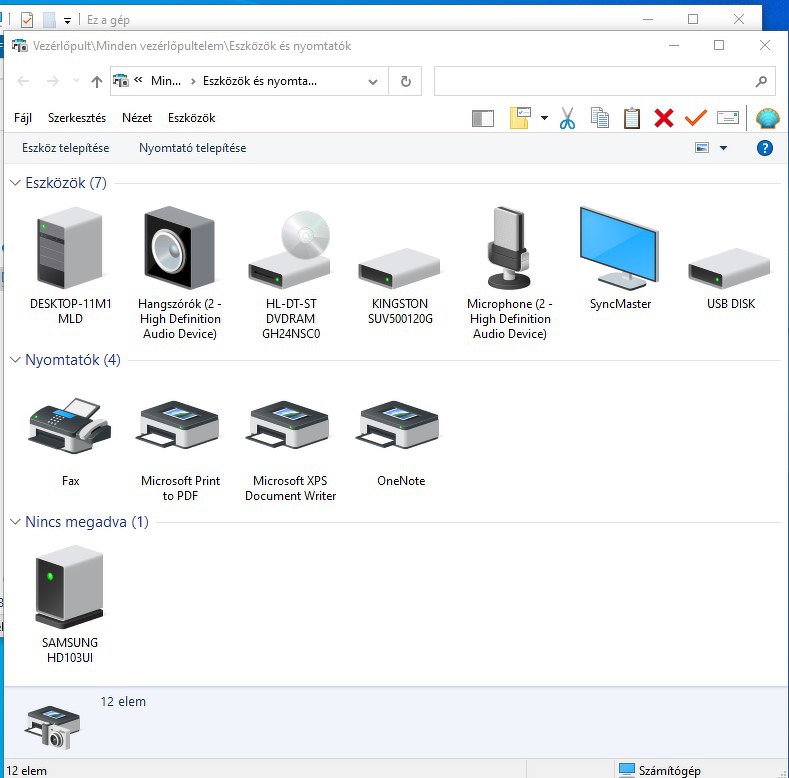Screen dimensions: 789x778
Task: Click the Back navigation arrow
Action: tap(23, 81)
